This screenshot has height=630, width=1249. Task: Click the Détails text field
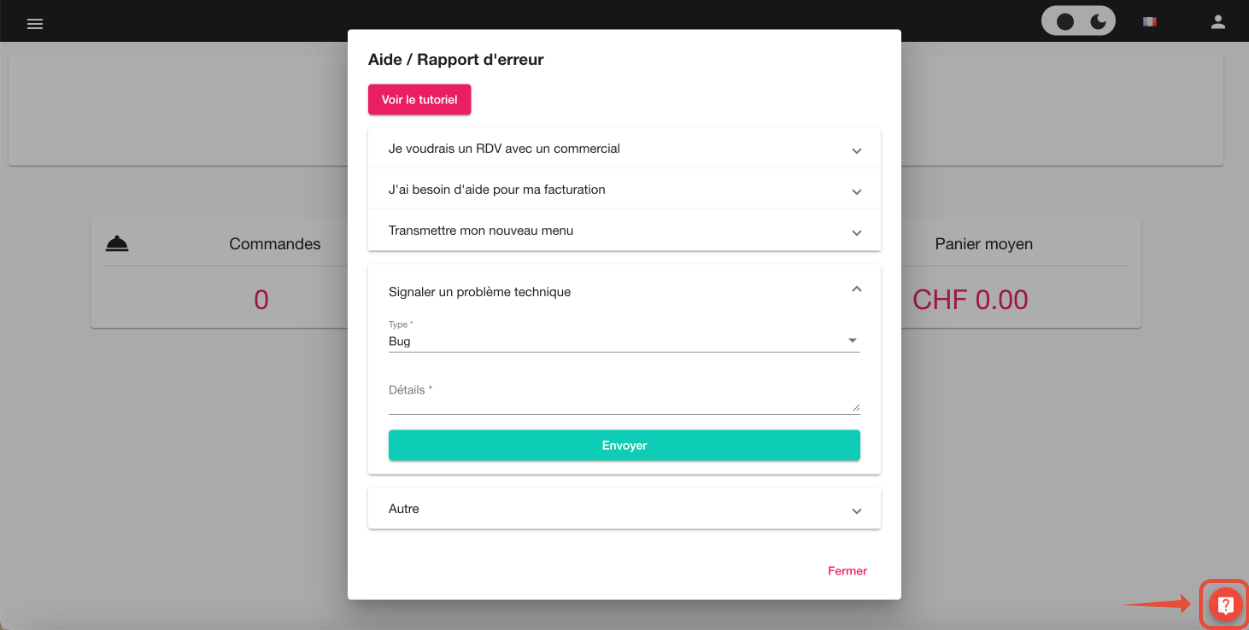click(618, 400)
